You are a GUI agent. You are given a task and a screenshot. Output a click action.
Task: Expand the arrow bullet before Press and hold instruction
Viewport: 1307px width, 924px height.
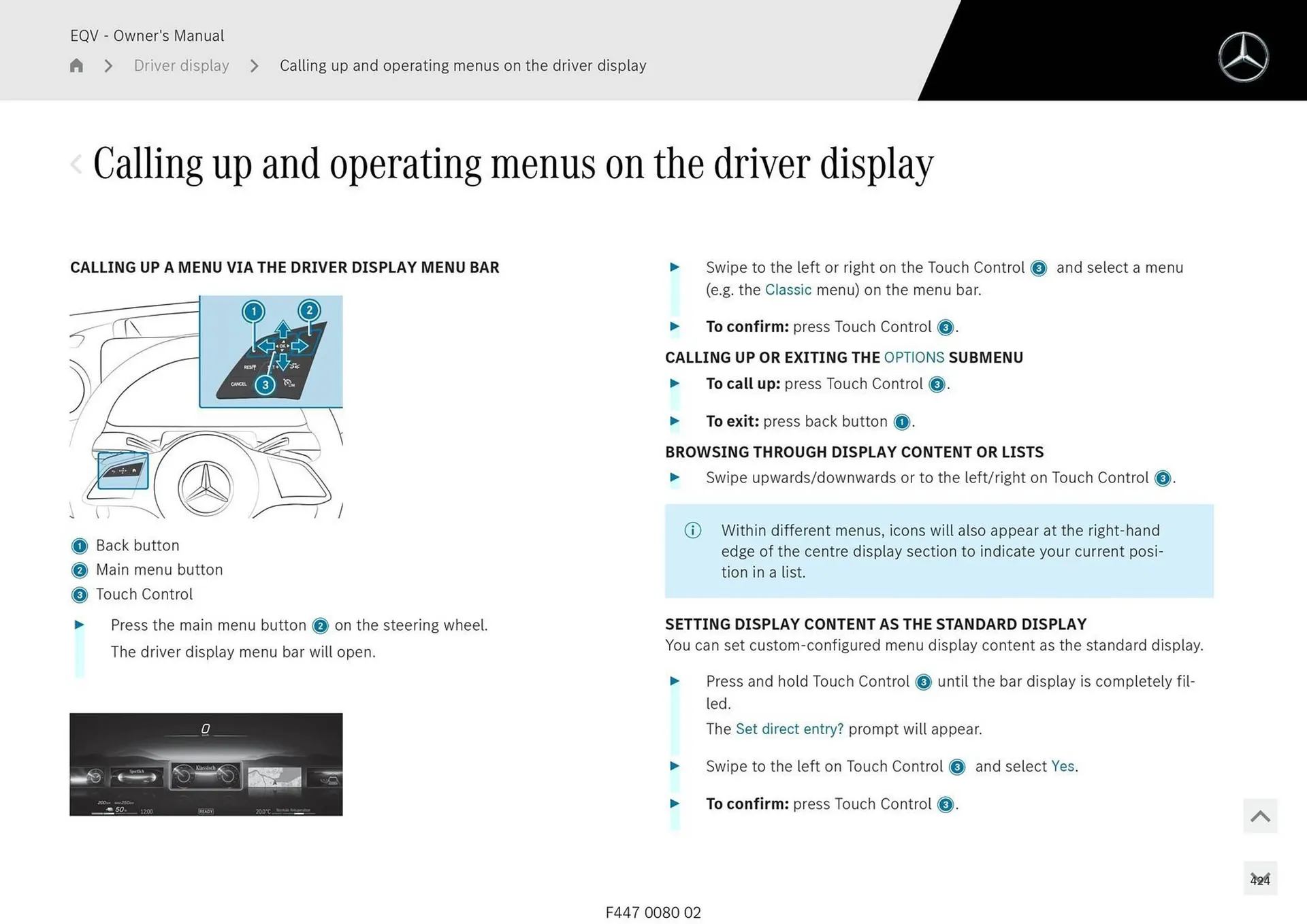click(675, 681)
